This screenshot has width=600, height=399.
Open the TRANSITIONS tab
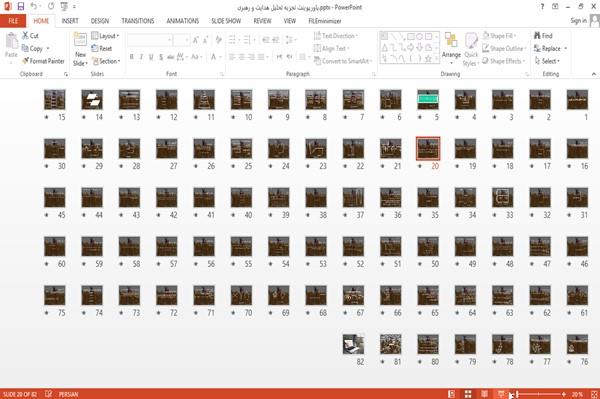point(138,21)
